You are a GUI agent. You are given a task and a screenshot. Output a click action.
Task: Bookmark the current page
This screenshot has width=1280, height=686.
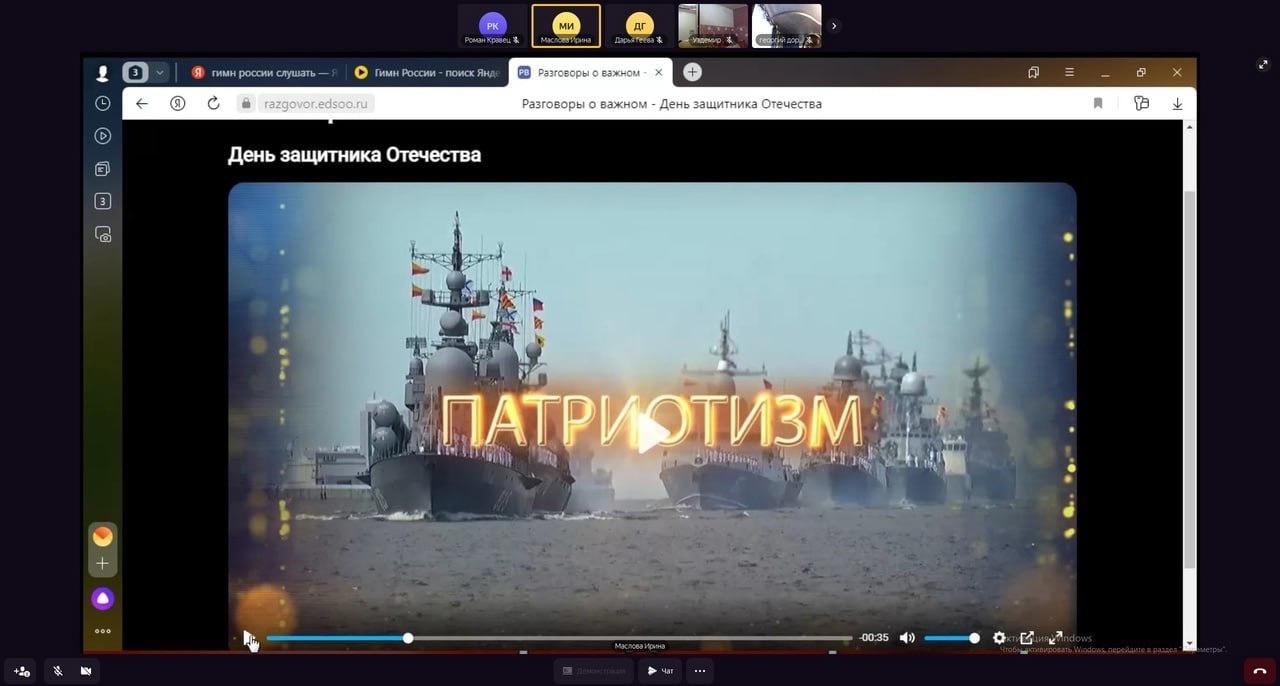1098,103
